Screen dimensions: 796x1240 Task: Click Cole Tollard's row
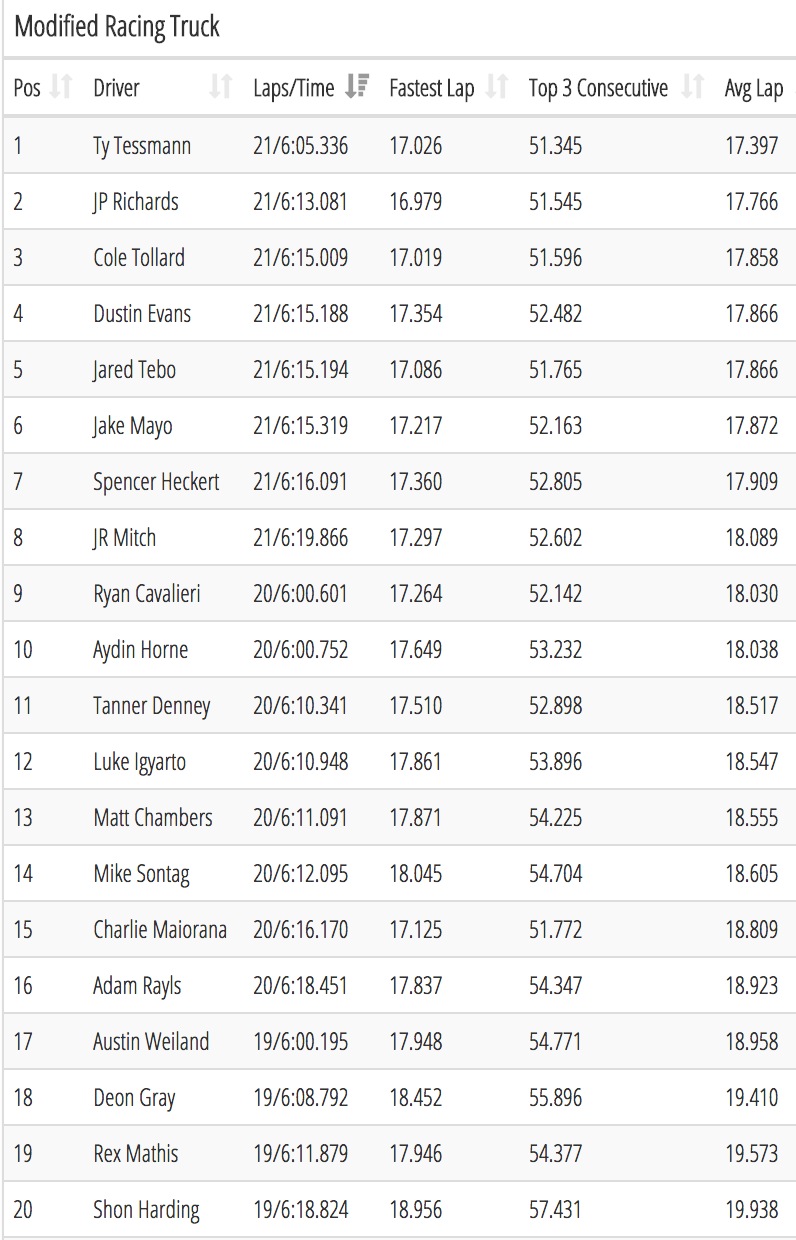pyautogui.click(x=398, y=258)
